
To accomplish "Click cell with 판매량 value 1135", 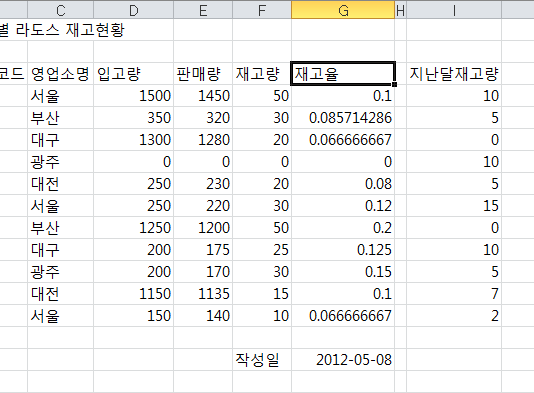I will coord(203,294).
